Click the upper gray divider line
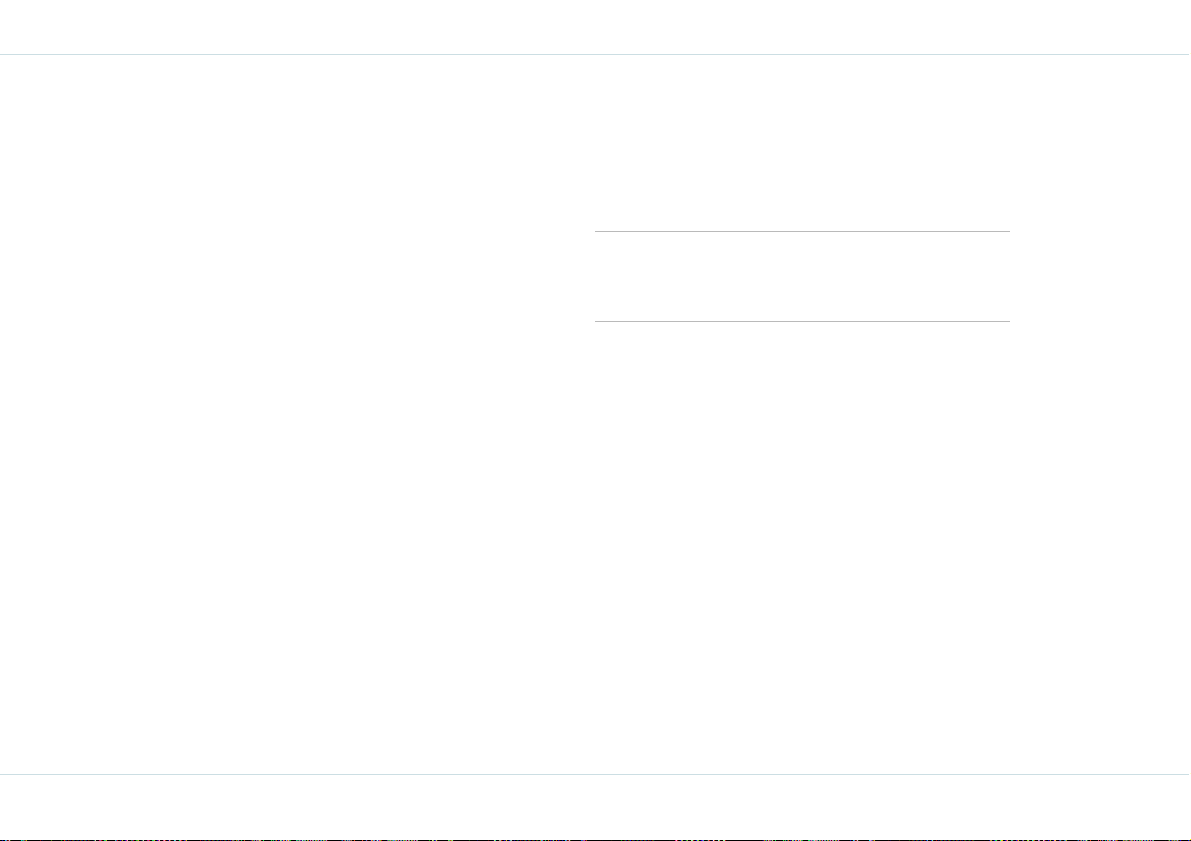Viewport: 1191px width, 841px height. [x=802, y=231]
